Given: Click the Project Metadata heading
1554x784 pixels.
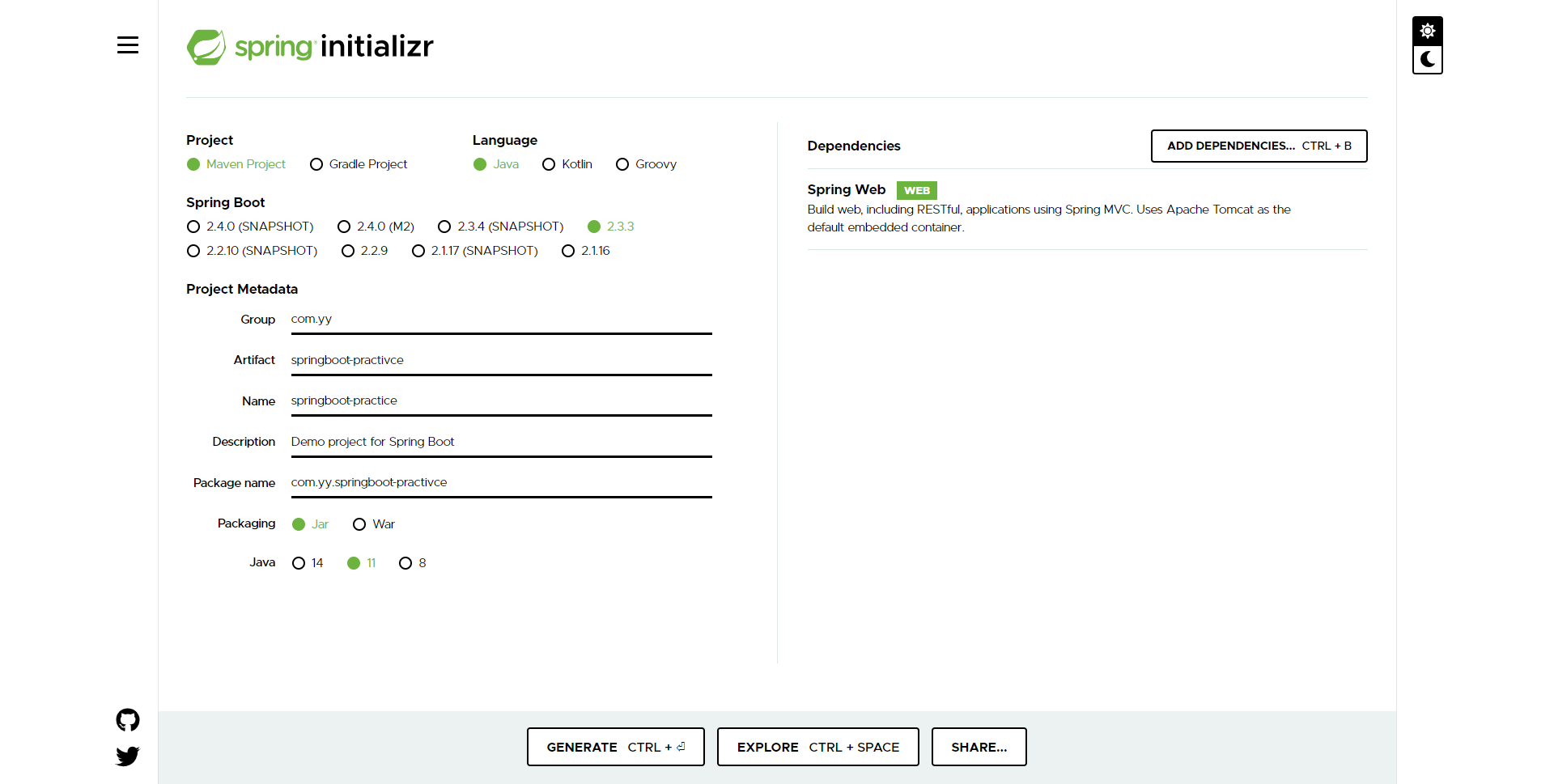Looking at the screenshot, I should coord(242,289).
